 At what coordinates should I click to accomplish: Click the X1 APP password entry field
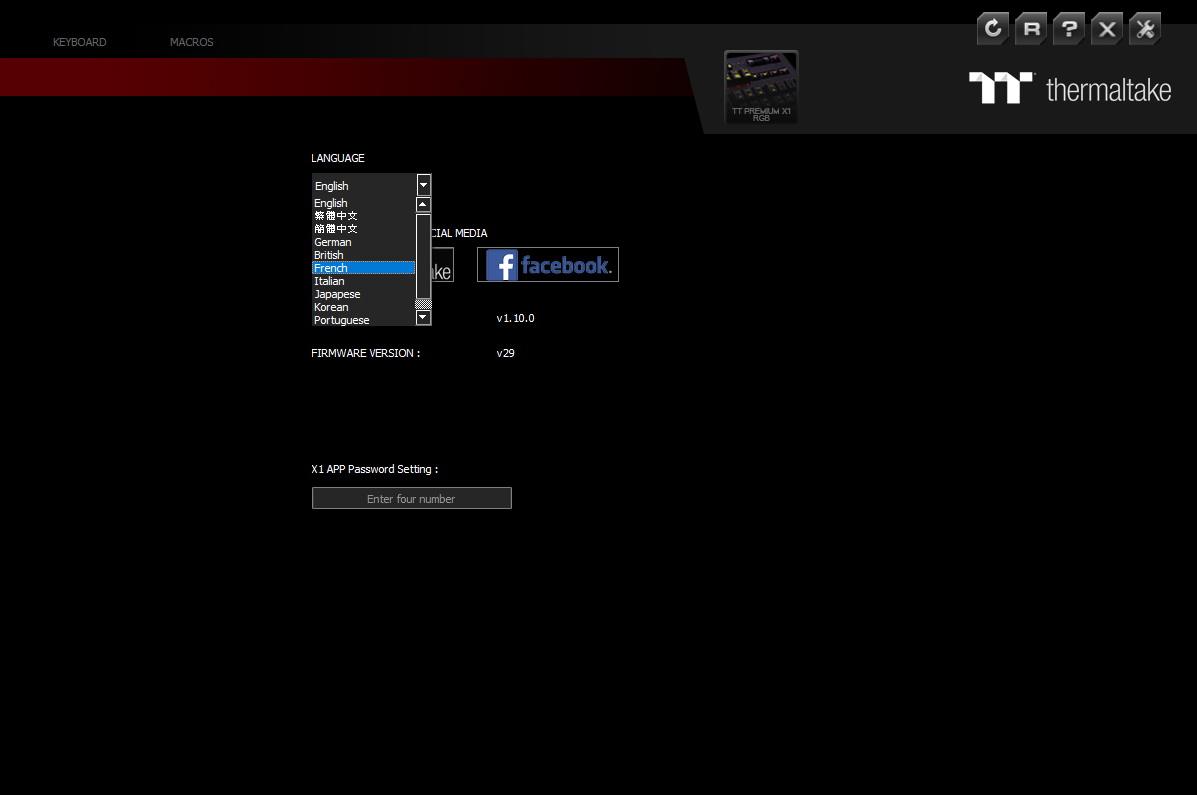click(411, 498)
